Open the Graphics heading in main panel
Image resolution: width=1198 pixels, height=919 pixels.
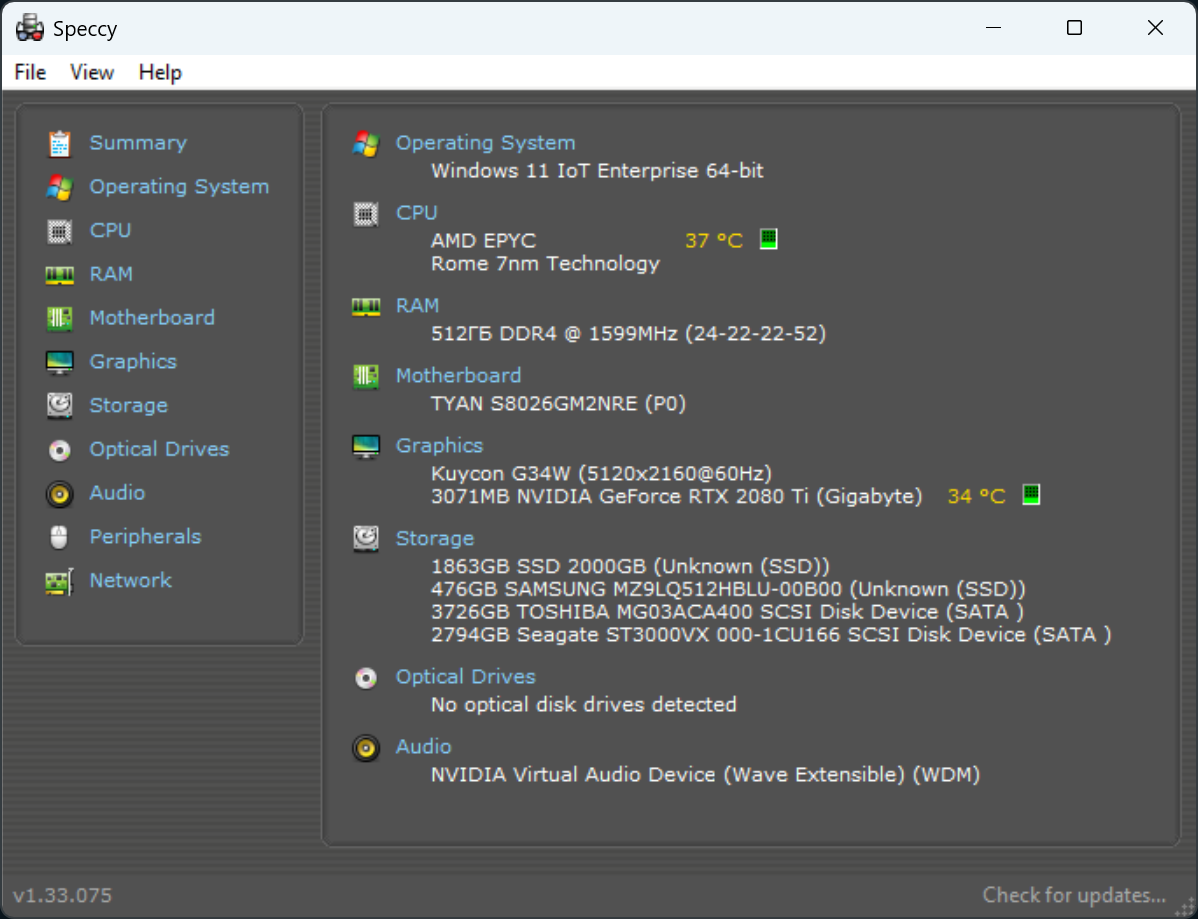[439, 446]
